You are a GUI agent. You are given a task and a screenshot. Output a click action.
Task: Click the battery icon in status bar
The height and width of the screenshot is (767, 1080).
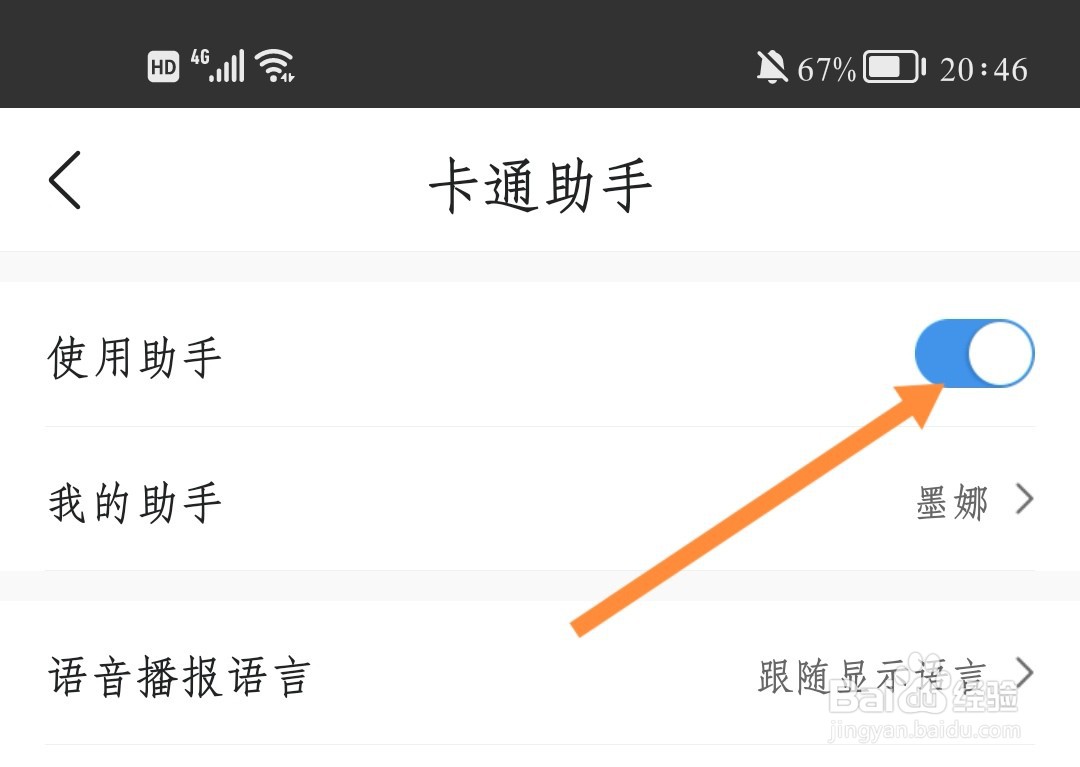pos(894,67)
